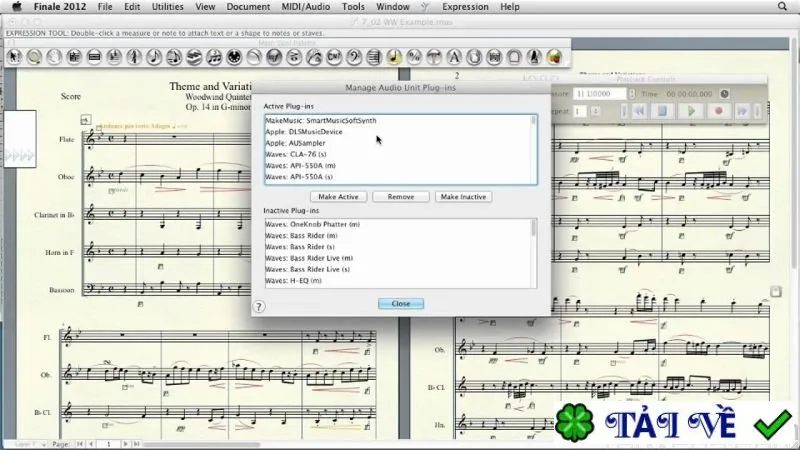The width and height of the screenshot is (800, 450).
Task: Open the Apple menu
Action: [x=16, y=7]
